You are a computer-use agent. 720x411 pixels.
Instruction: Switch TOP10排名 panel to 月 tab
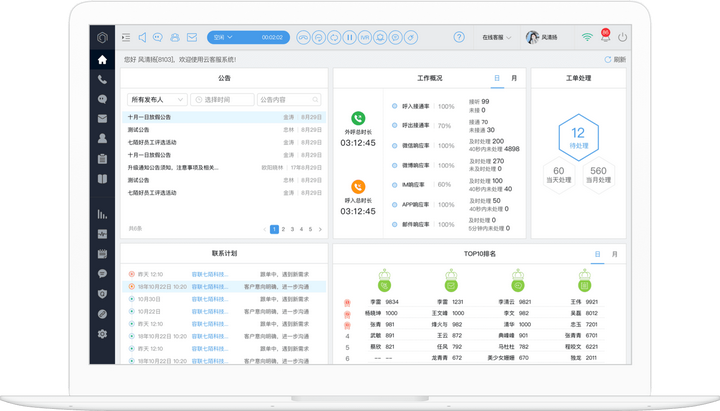coord(614,254)
